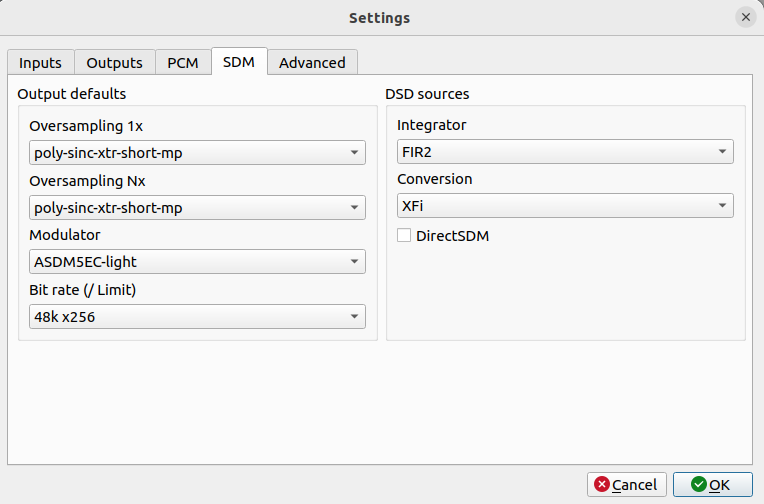Expand the Conversion dropdown showing XFi
Screen dimensions: 764x504
click(565, 206)
